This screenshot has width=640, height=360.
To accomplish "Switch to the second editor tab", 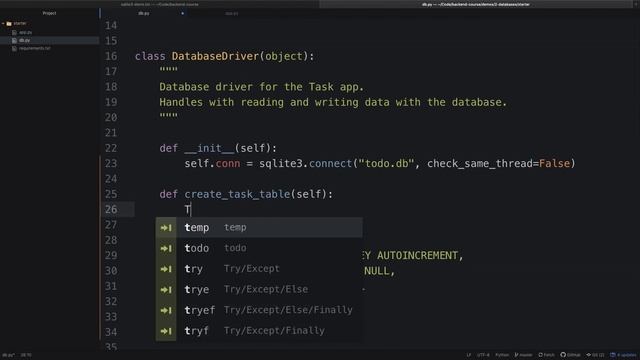I will tap(231, 13).
